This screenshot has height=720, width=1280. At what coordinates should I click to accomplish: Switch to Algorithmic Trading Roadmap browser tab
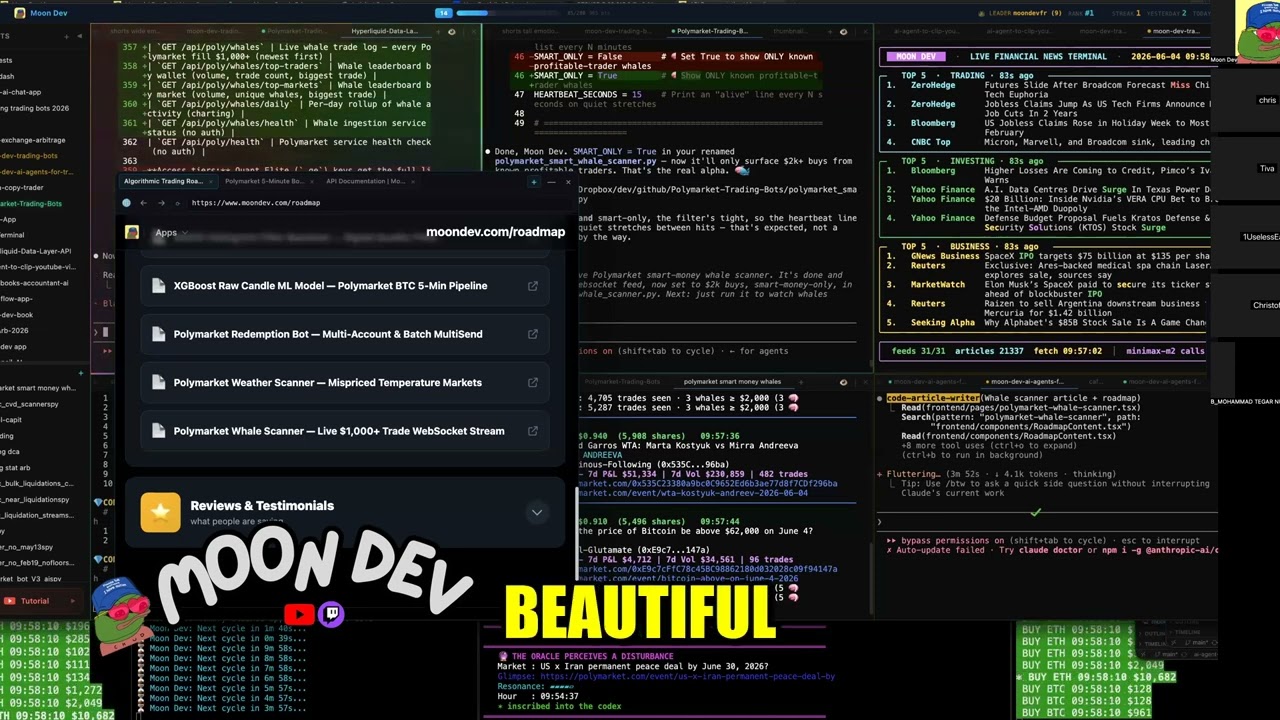pyautogui.click(x=166, y=182)
